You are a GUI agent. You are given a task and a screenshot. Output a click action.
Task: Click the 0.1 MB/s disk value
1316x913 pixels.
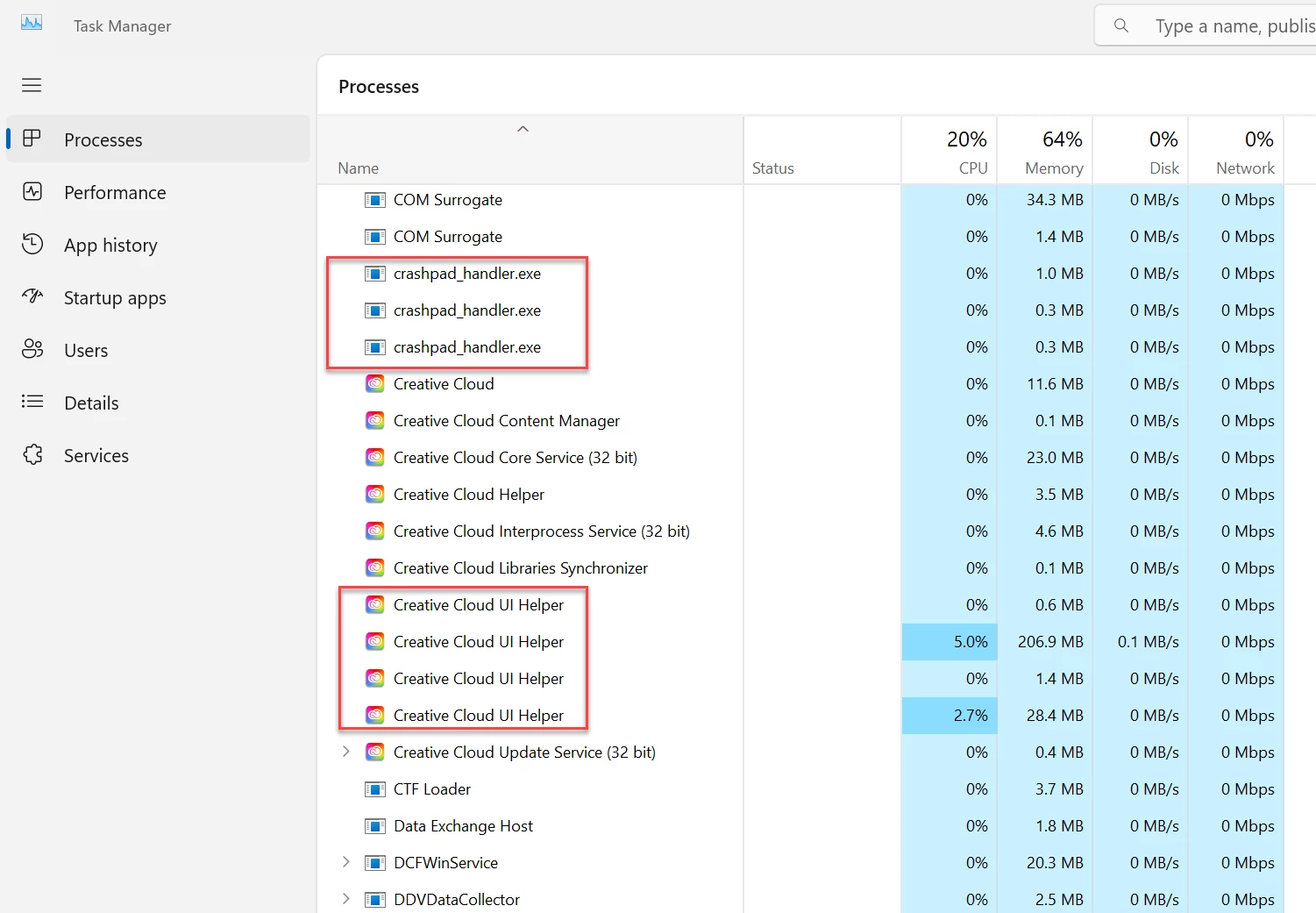(x=1148, y=642)
